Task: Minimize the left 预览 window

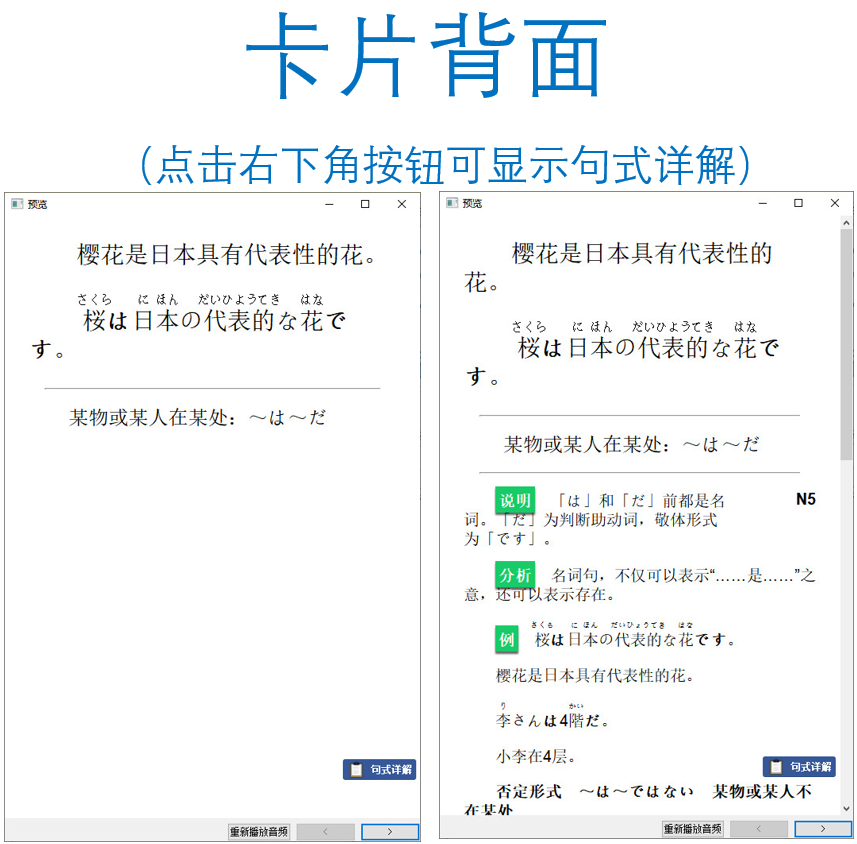Action: [329, 204]
